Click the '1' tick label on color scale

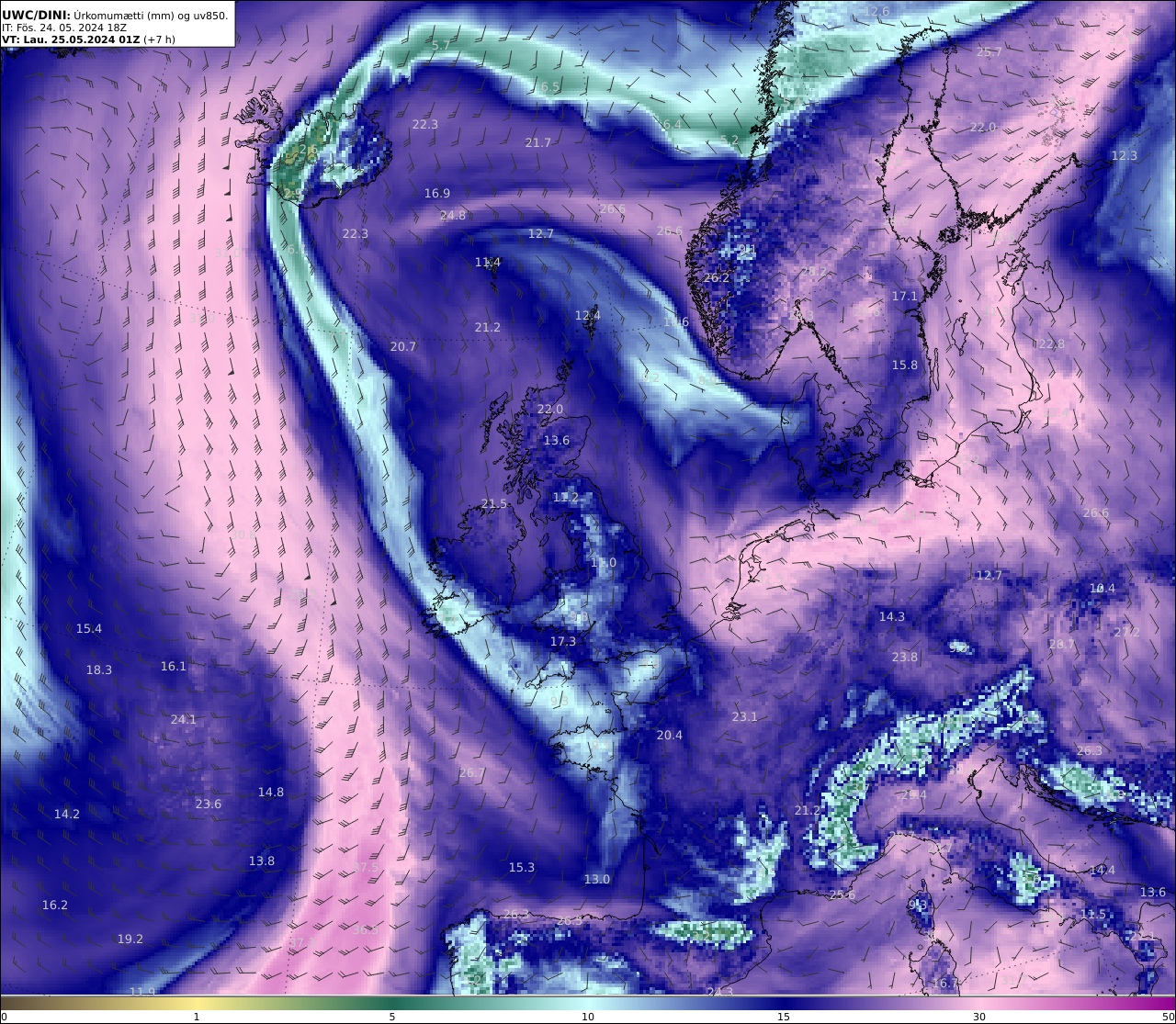click(197, 1017)
